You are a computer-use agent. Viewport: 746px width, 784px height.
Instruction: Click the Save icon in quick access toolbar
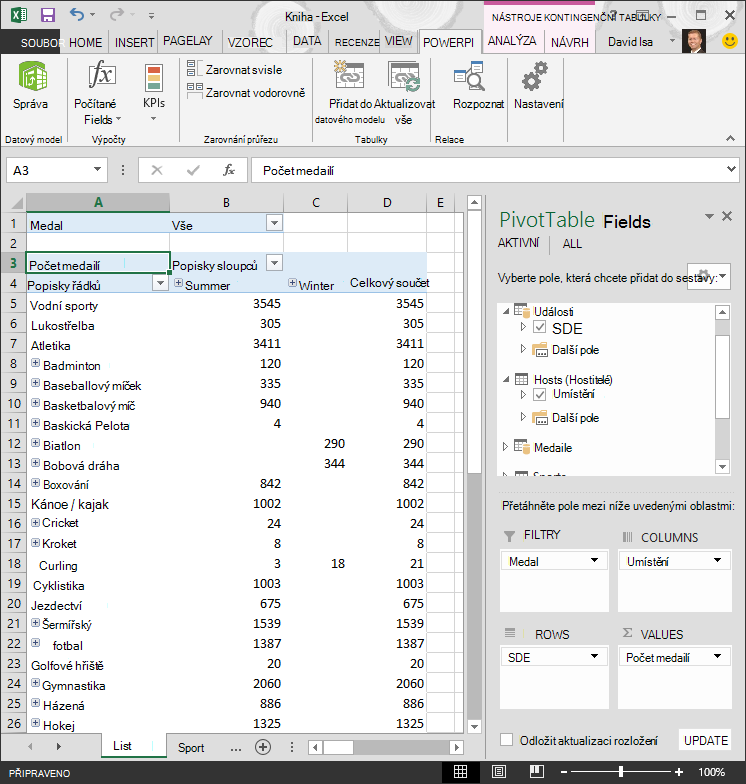pyautogui.click(x=48, y=15)
